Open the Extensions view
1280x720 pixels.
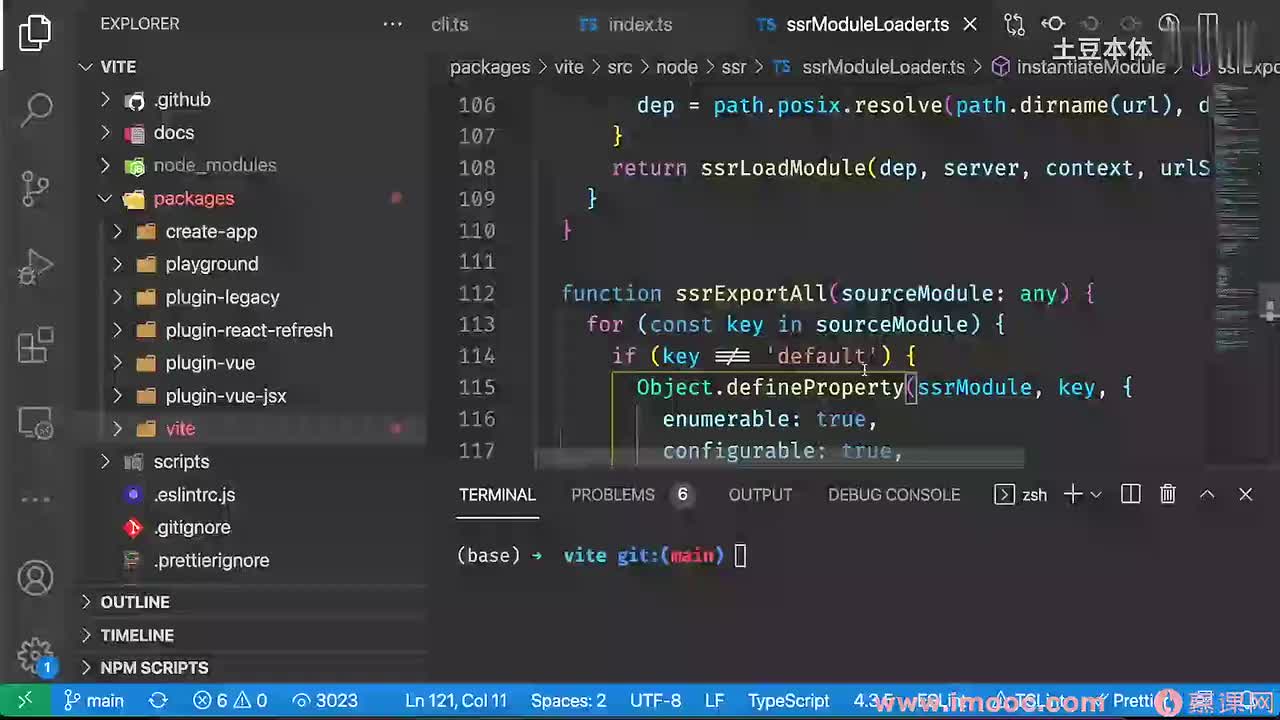[x=36, y=346]
